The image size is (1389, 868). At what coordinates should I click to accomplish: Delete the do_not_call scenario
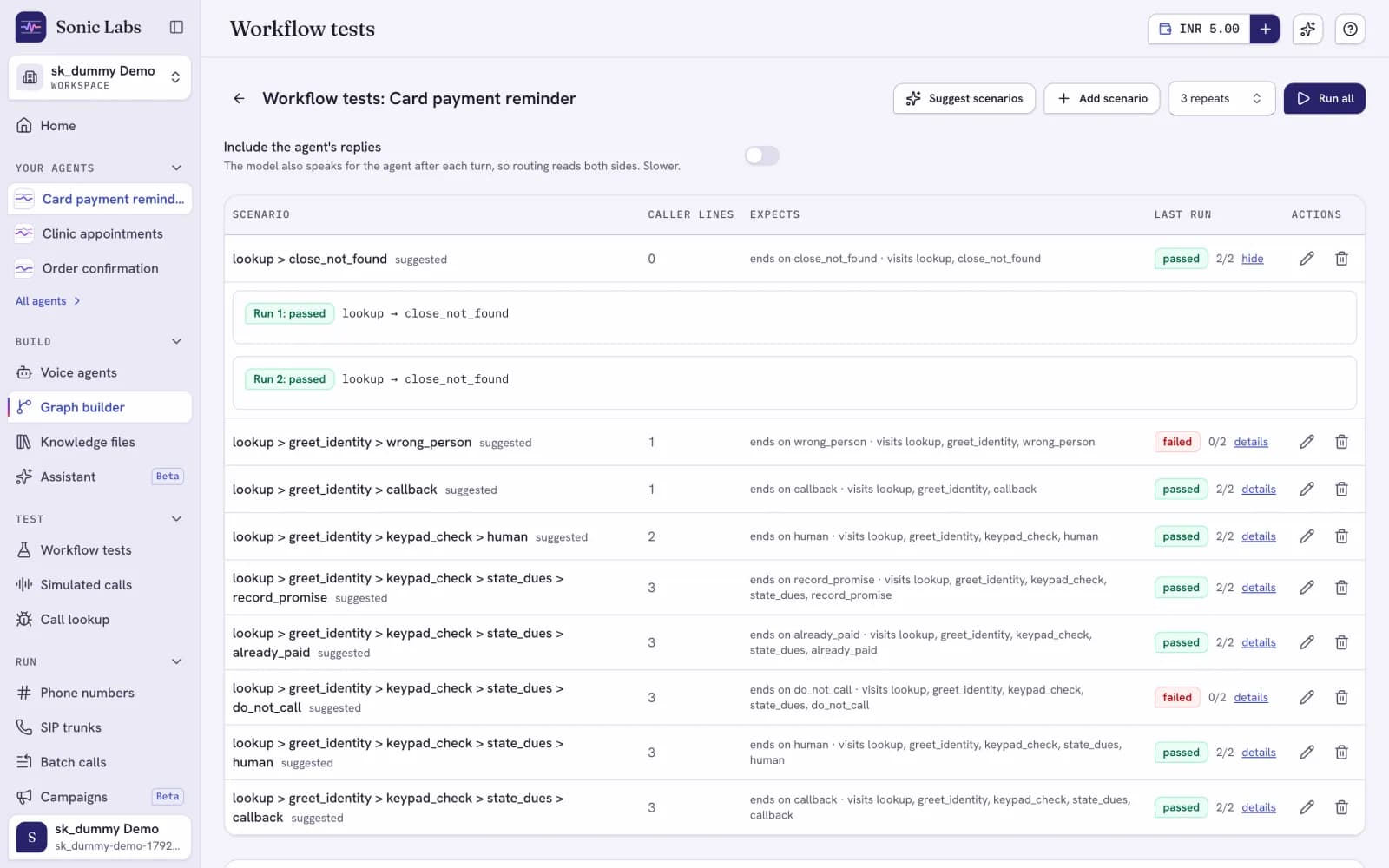coord(1341,698)
